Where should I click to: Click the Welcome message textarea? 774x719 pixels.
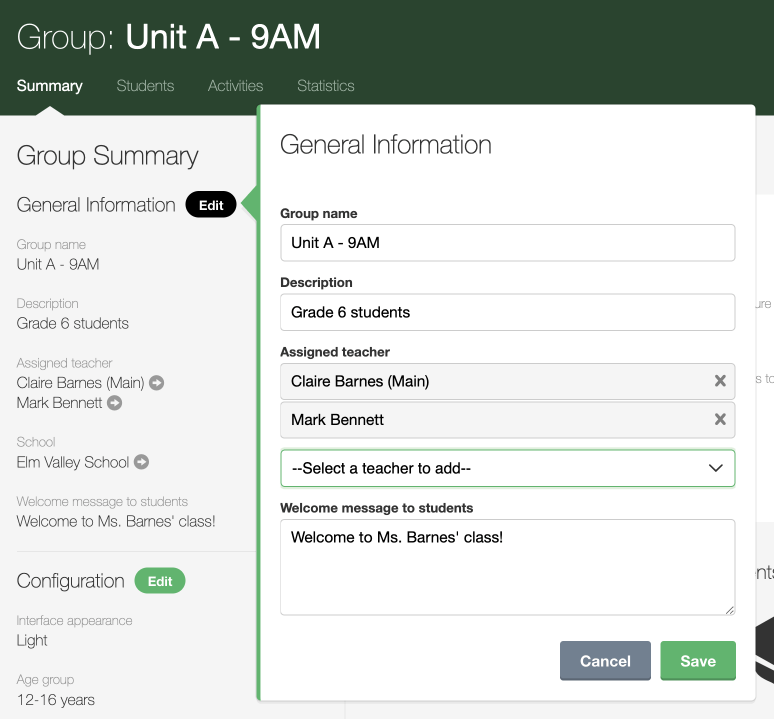point(507,566)
